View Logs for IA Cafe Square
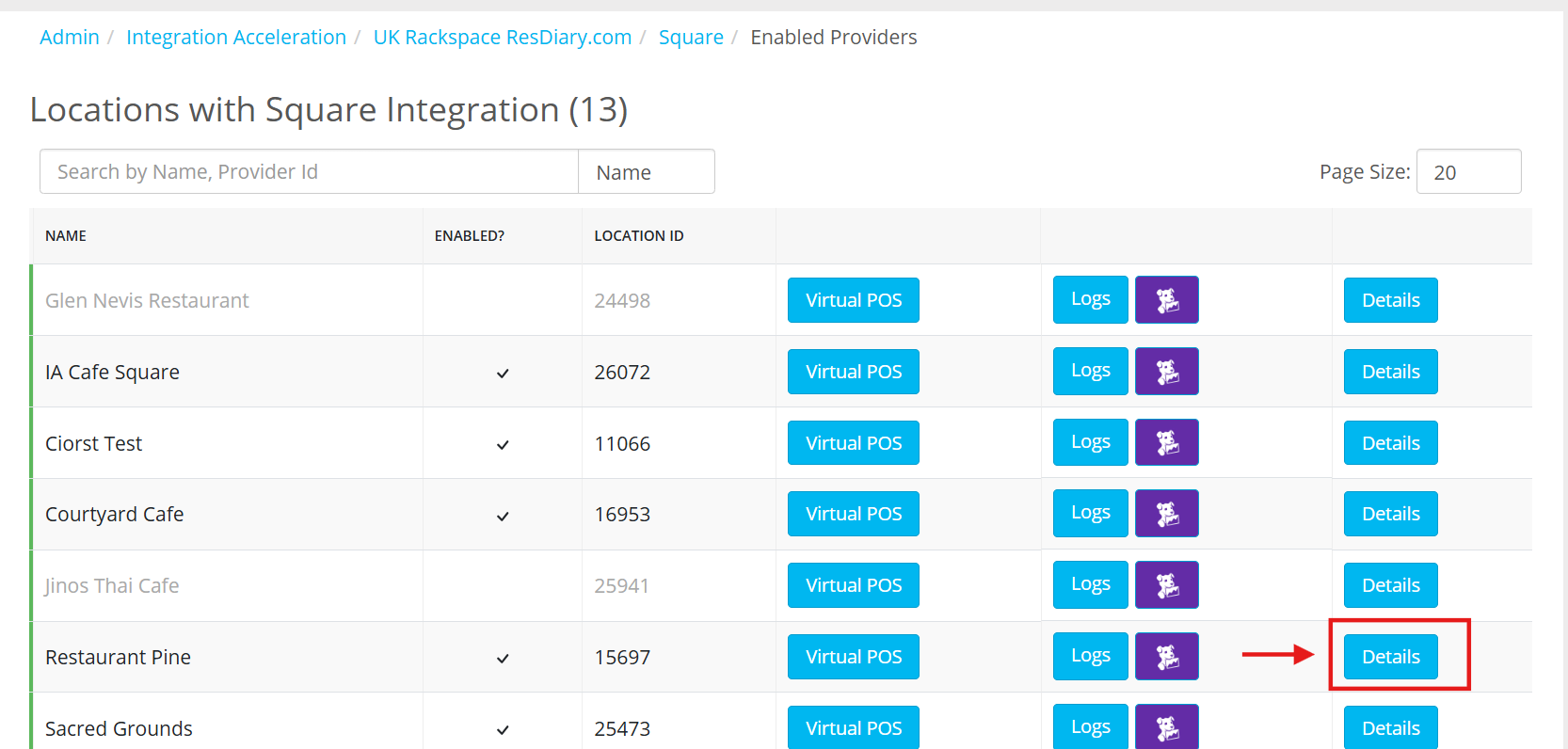Screen dimensions: 1568x749 click(x=1091, y=371)
